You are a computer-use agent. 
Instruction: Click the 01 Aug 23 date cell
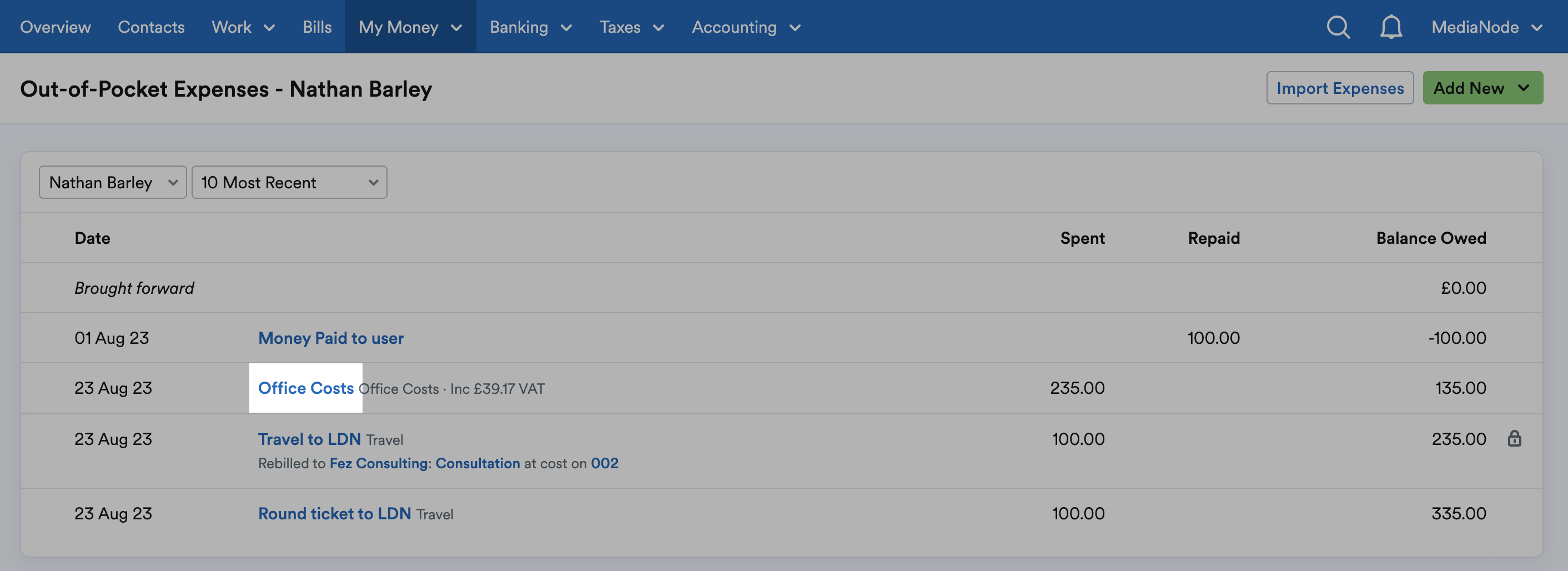[x=112, y=338]
